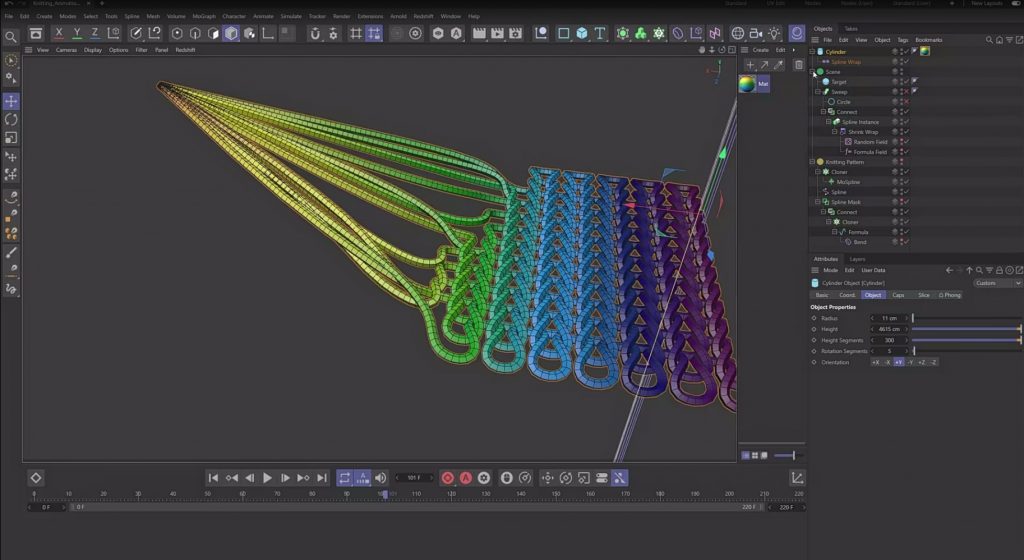Disable the Spline Wrap checkmark
This screenshot has width=1024, height=560.
click(x=906, y=62)
